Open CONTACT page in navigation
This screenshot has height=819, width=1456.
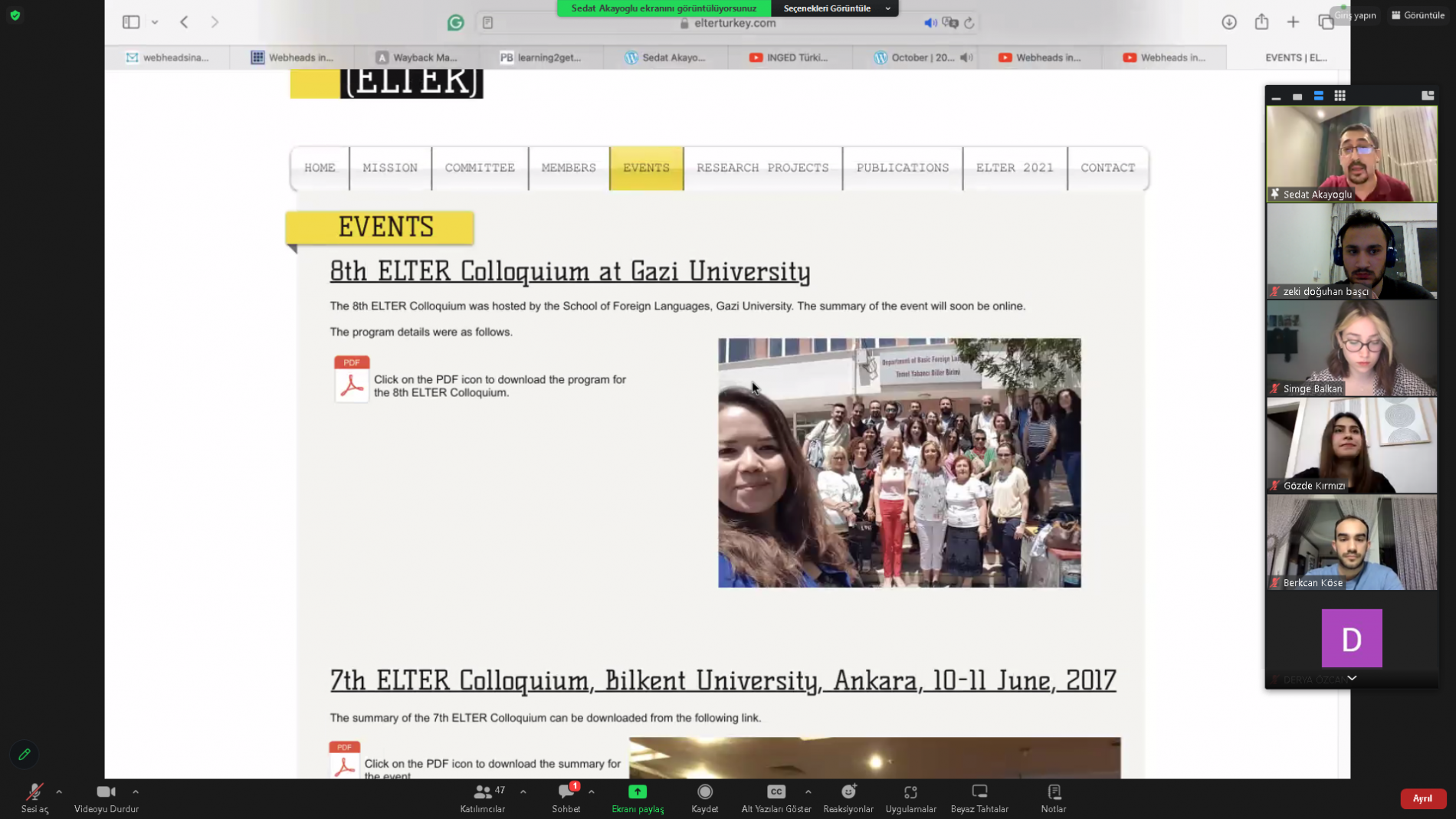1108,168
